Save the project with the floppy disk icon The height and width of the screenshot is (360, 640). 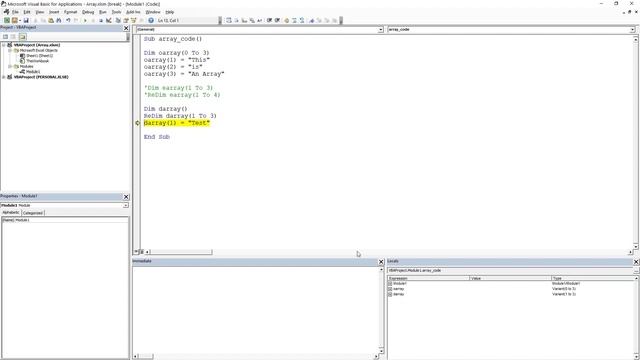coord(26,20)
